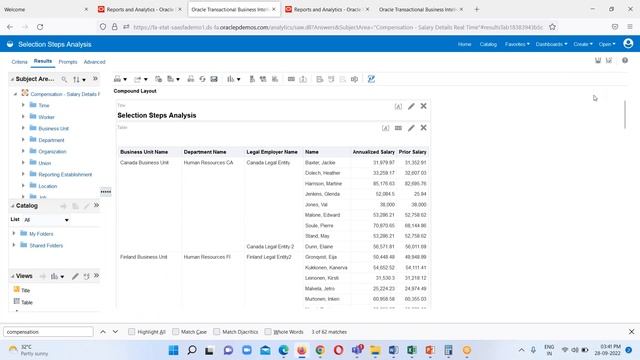The height and width of the screenshot is (360, 640).
Task: Click the Annualized Salary column header
Action: pyautogui.click(x=373, y=152)
